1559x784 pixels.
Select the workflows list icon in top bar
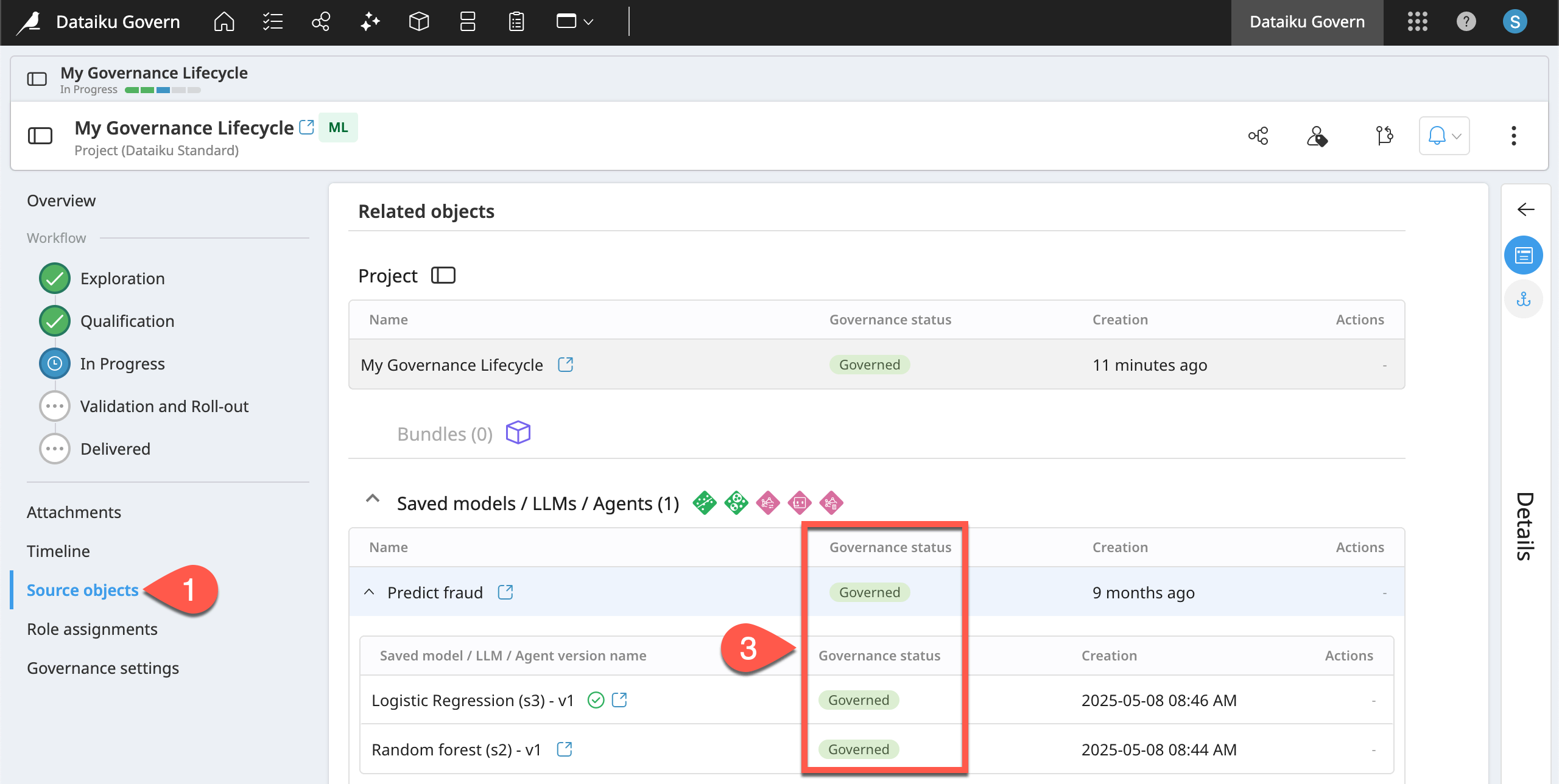click(x=272, y=21)
